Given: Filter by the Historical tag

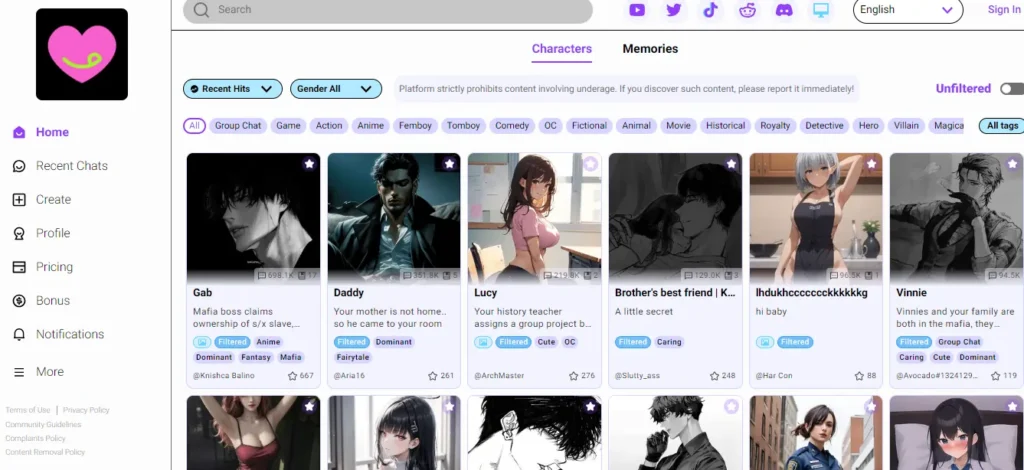Looking at the screenshot, I should coord(726,126).
